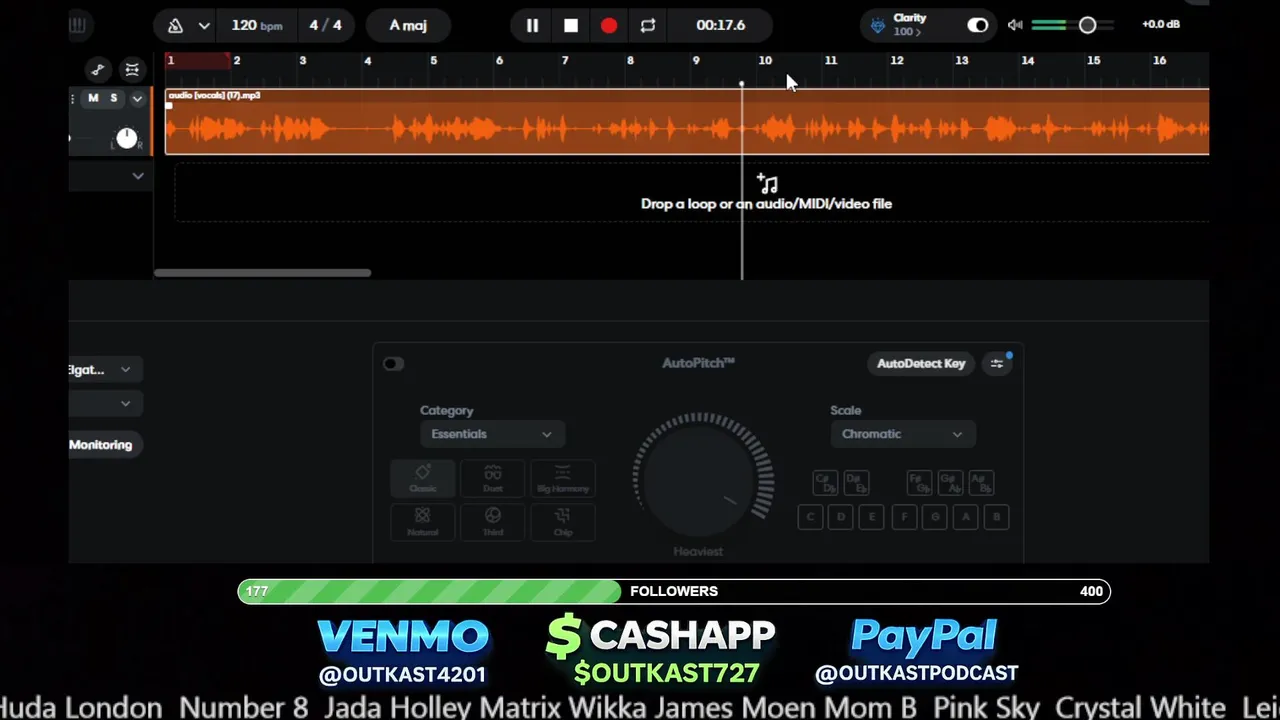Open the piano keyboard icon at top left
The image size is (1280, 720).
77,25
